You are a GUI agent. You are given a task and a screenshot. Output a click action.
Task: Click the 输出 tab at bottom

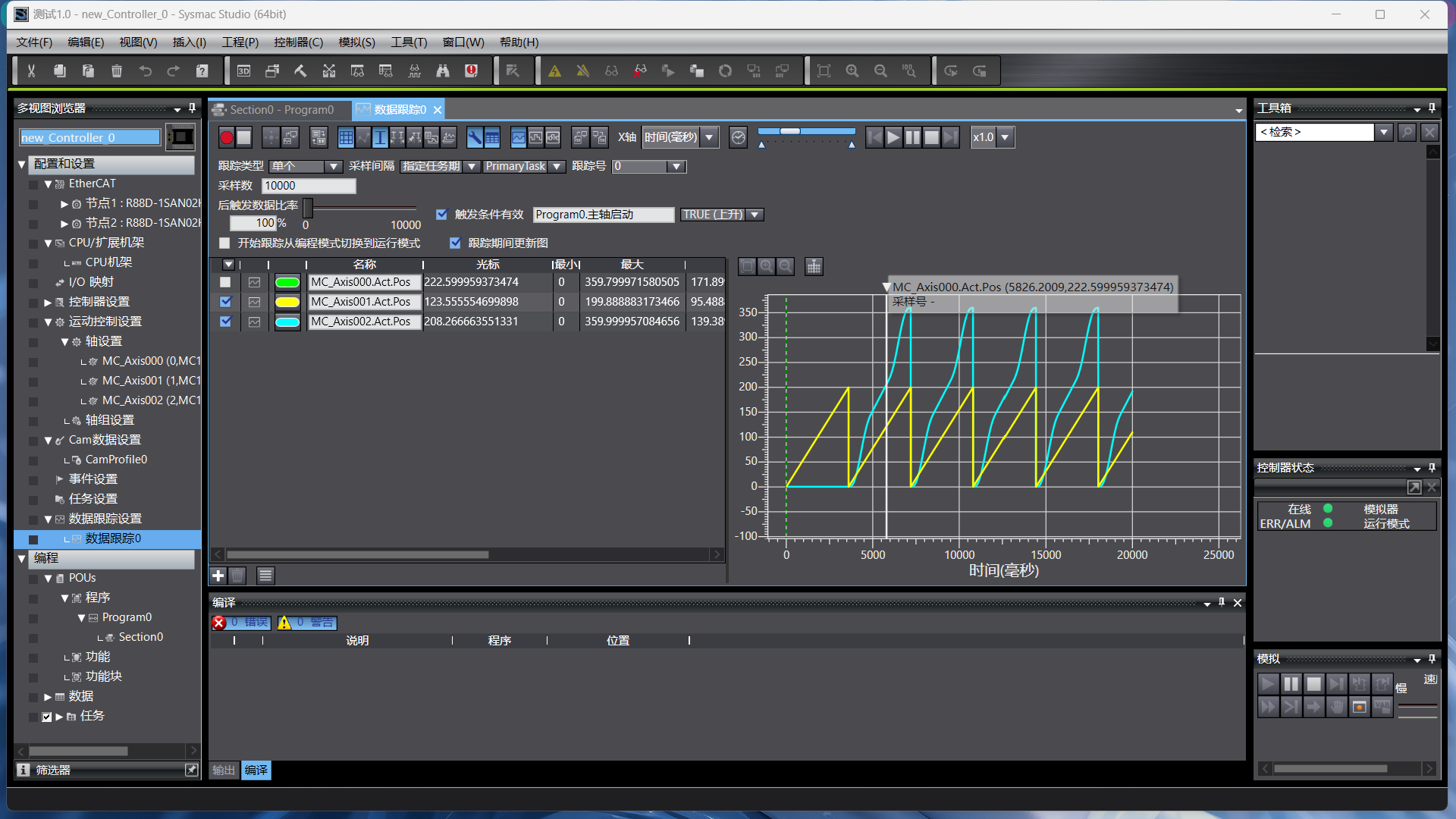224,770
